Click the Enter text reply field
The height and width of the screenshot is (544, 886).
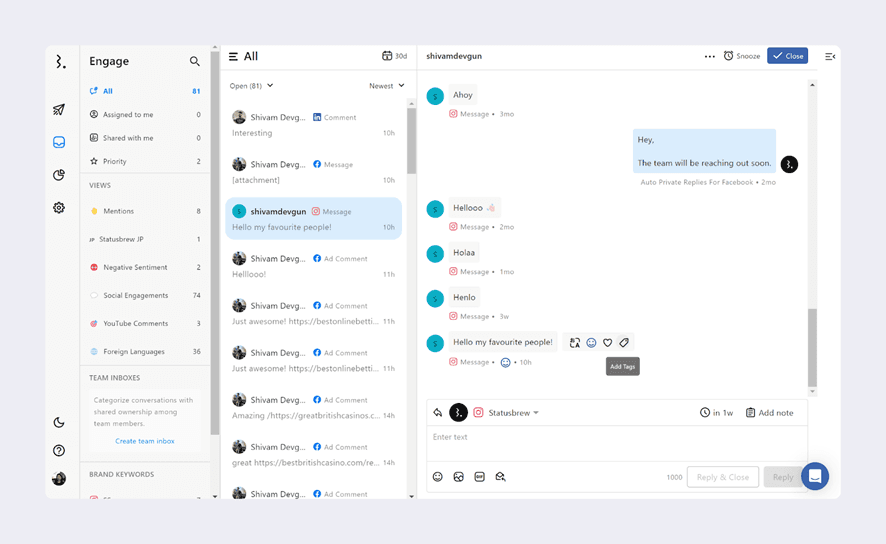615,438
